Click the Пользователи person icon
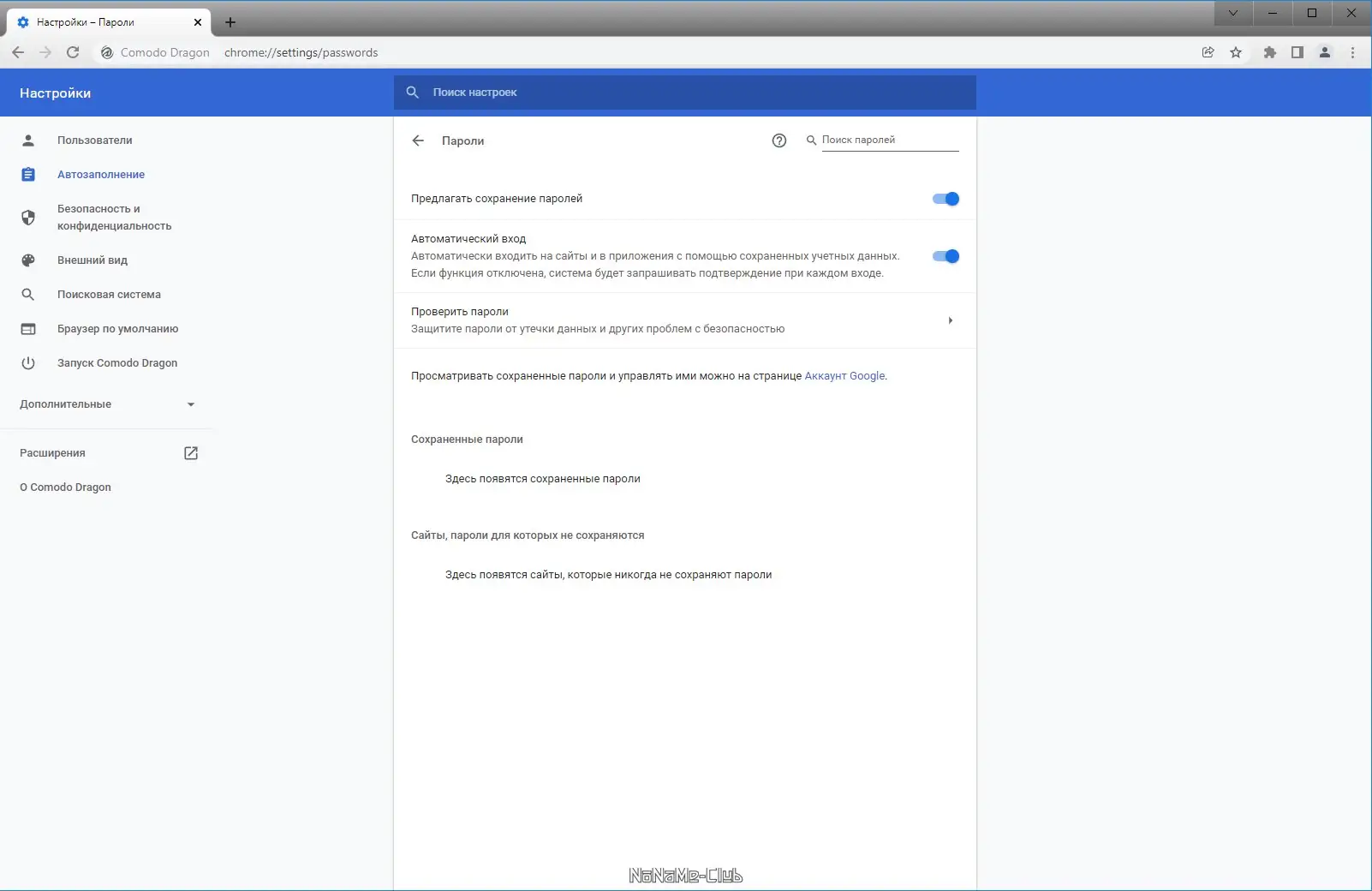Image resolution: width=1372 pixels, height=891 pixels. click(28, 141)
